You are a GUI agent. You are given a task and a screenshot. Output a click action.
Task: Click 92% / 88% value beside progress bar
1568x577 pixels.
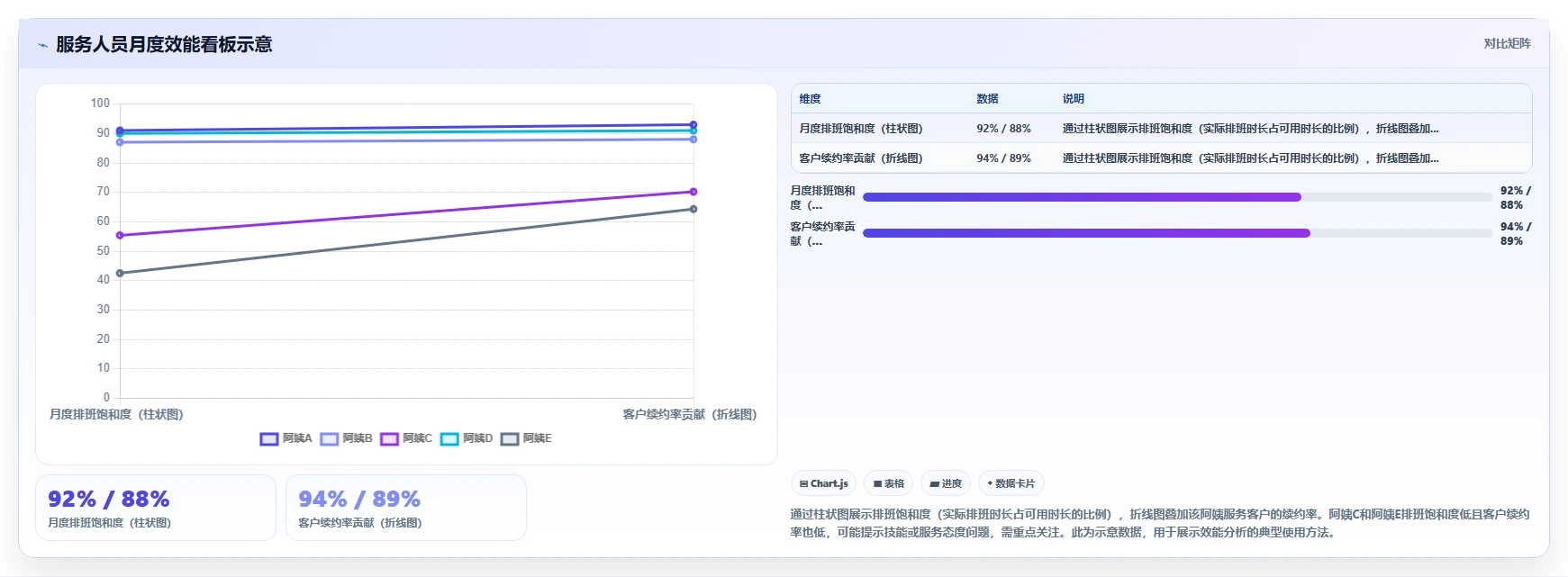click(x=1515, y=198)
